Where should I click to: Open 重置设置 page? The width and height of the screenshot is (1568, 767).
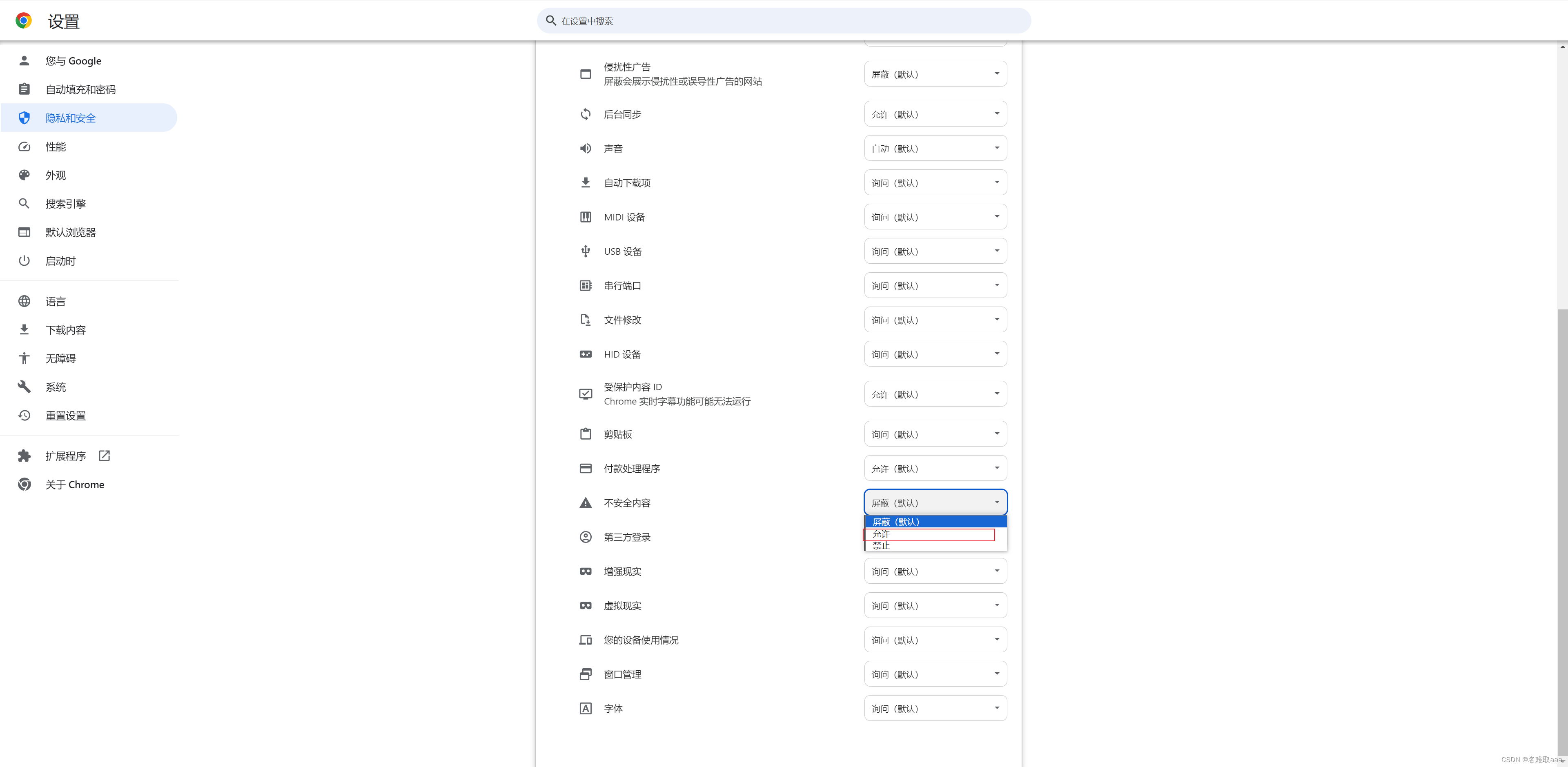click(89, 416)
